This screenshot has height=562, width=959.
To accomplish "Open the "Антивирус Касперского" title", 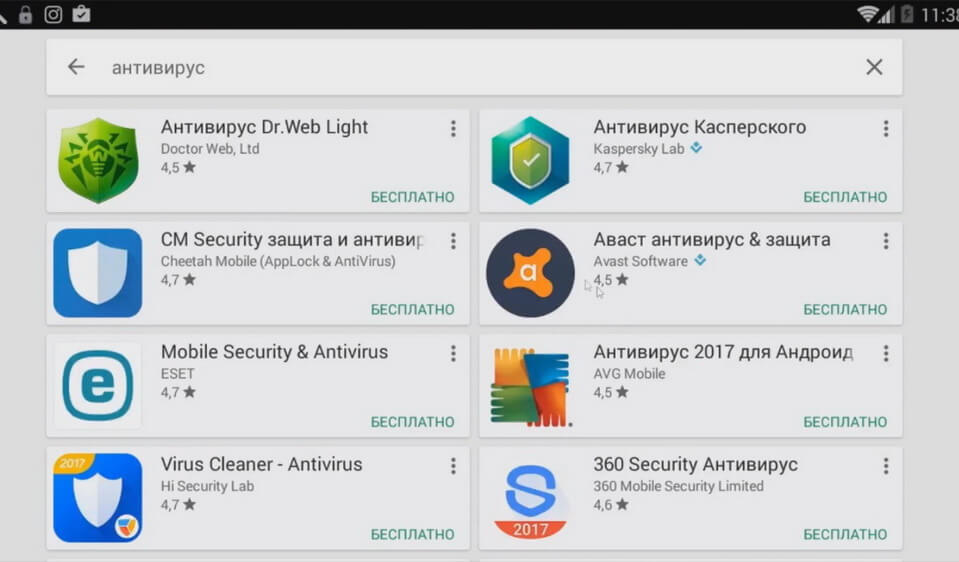I will (700, 127).
